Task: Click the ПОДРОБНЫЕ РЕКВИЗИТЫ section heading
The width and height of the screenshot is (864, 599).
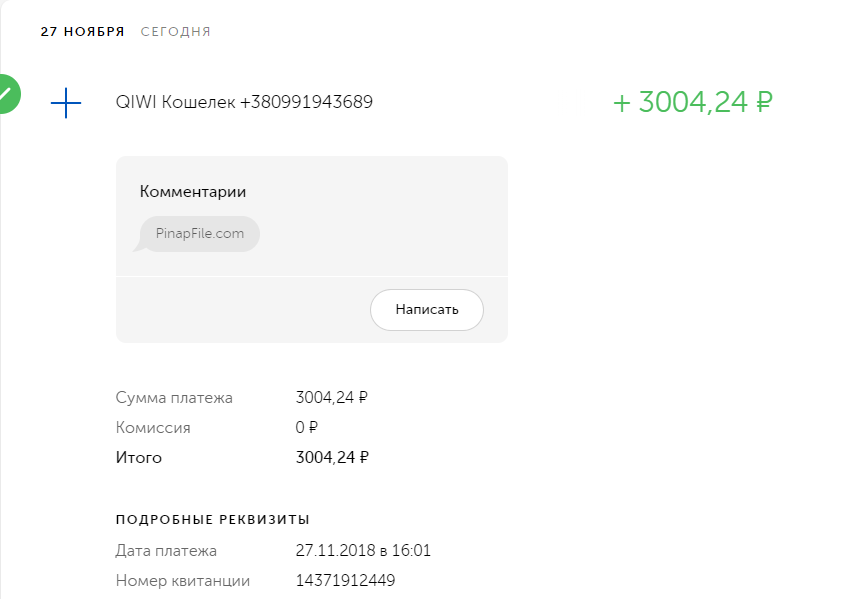Action: click(213, 519)
